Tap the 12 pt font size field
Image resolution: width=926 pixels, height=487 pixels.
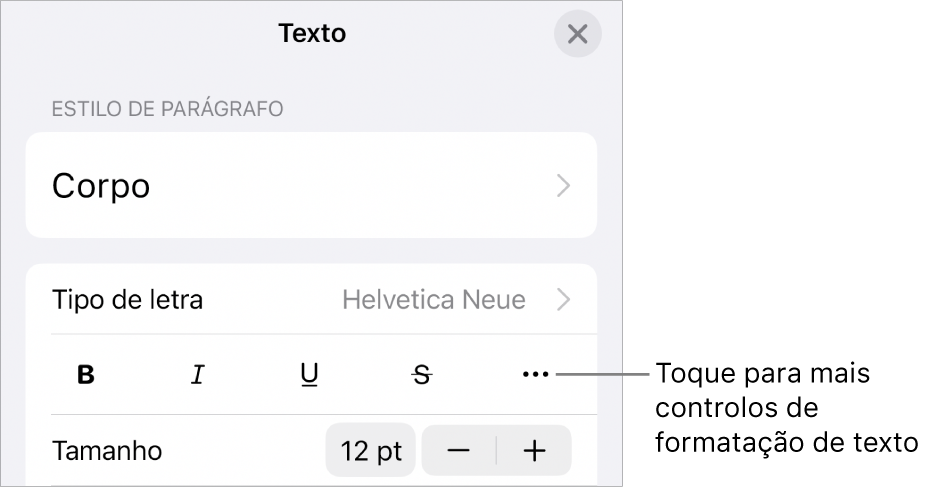(x=371, y=451)
